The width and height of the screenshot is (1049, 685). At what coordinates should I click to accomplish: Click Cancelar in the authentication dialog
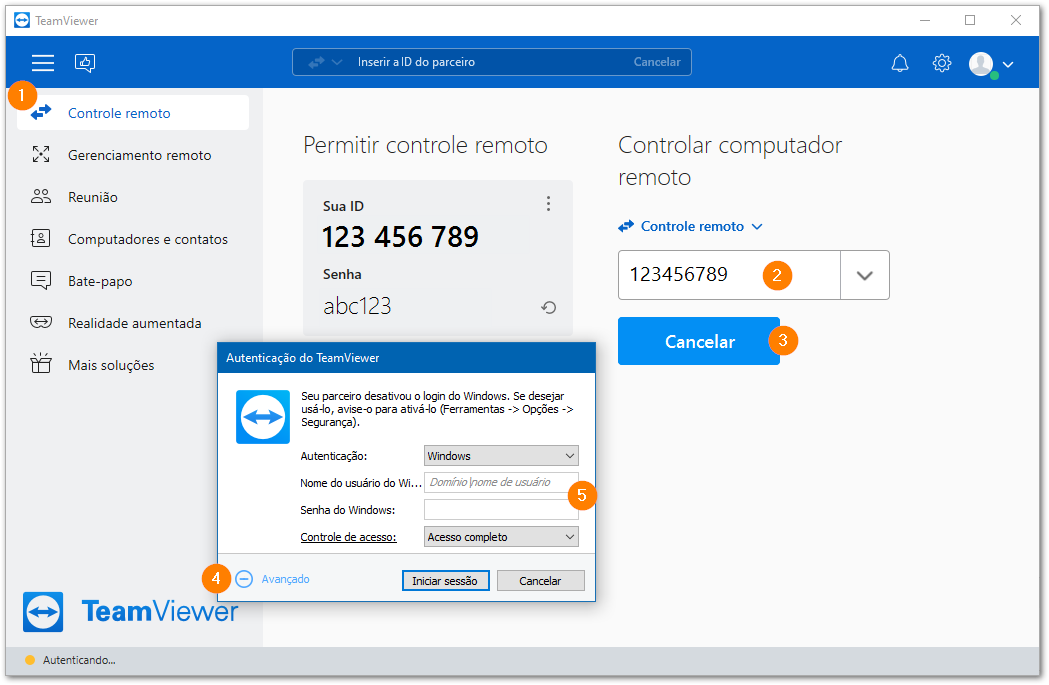point(541,581)
